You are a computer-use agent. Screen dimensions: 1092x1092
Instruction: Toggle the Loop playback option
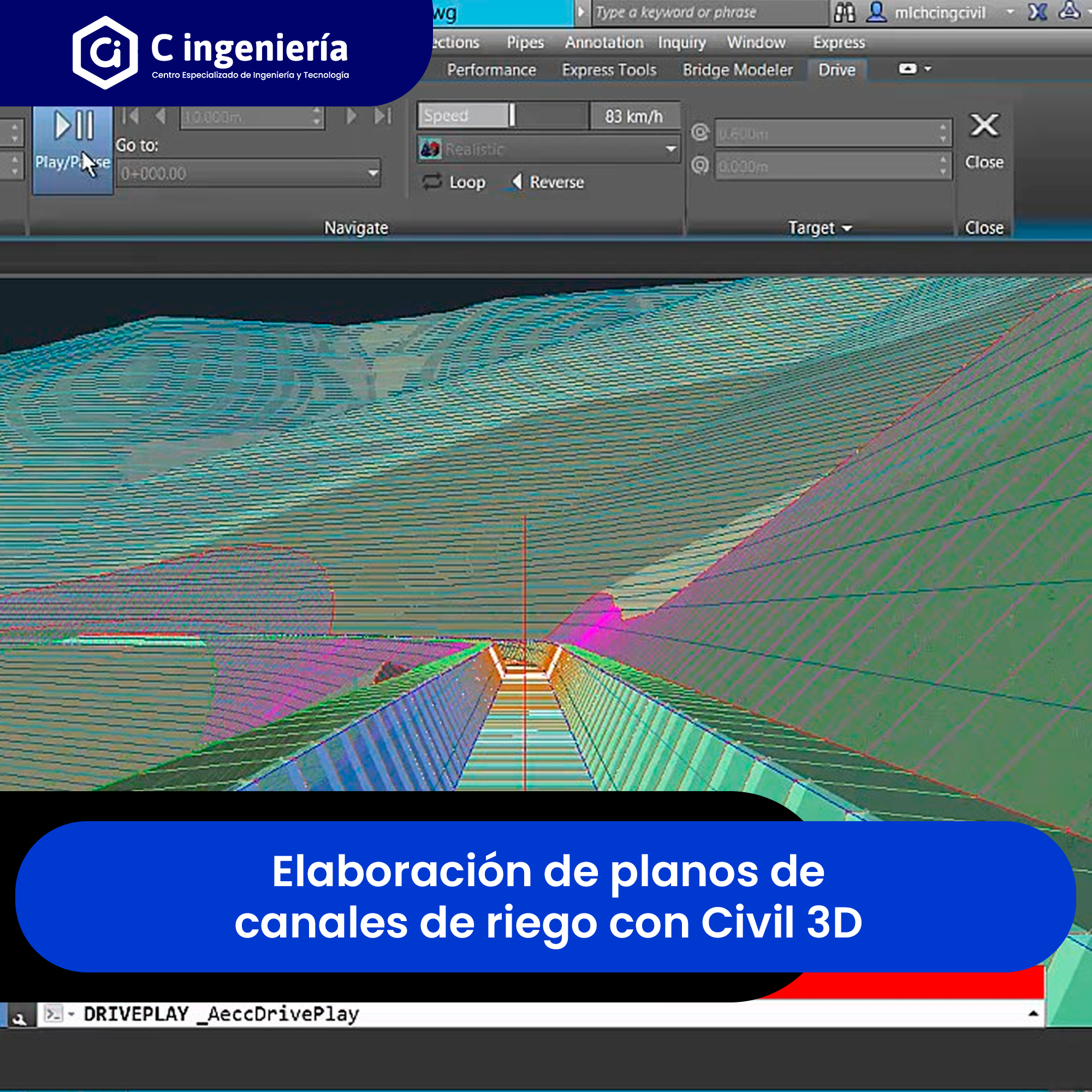coord(454,182)
